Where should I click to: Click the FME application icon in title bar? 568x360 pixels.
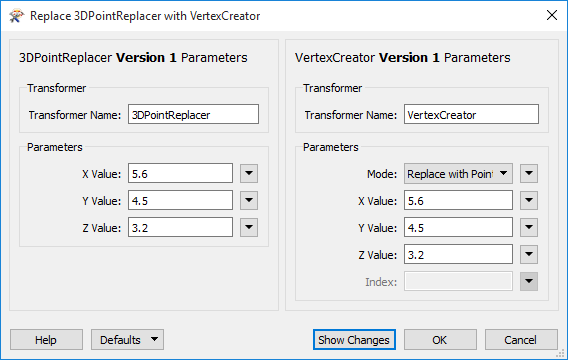[16, 16]
